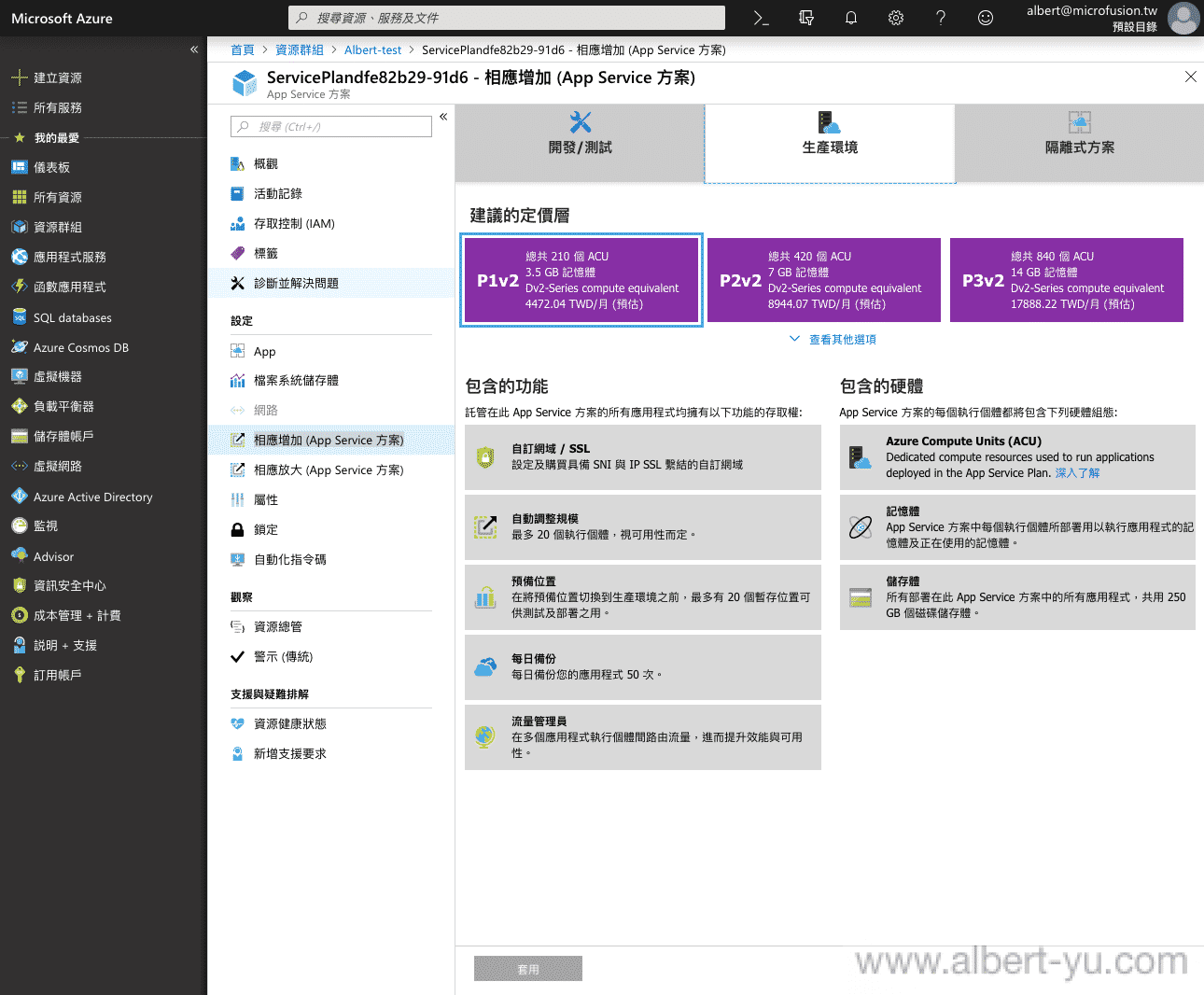
Task: Select 檔案系統儲存體 menu item
Action: coord(331,380)
